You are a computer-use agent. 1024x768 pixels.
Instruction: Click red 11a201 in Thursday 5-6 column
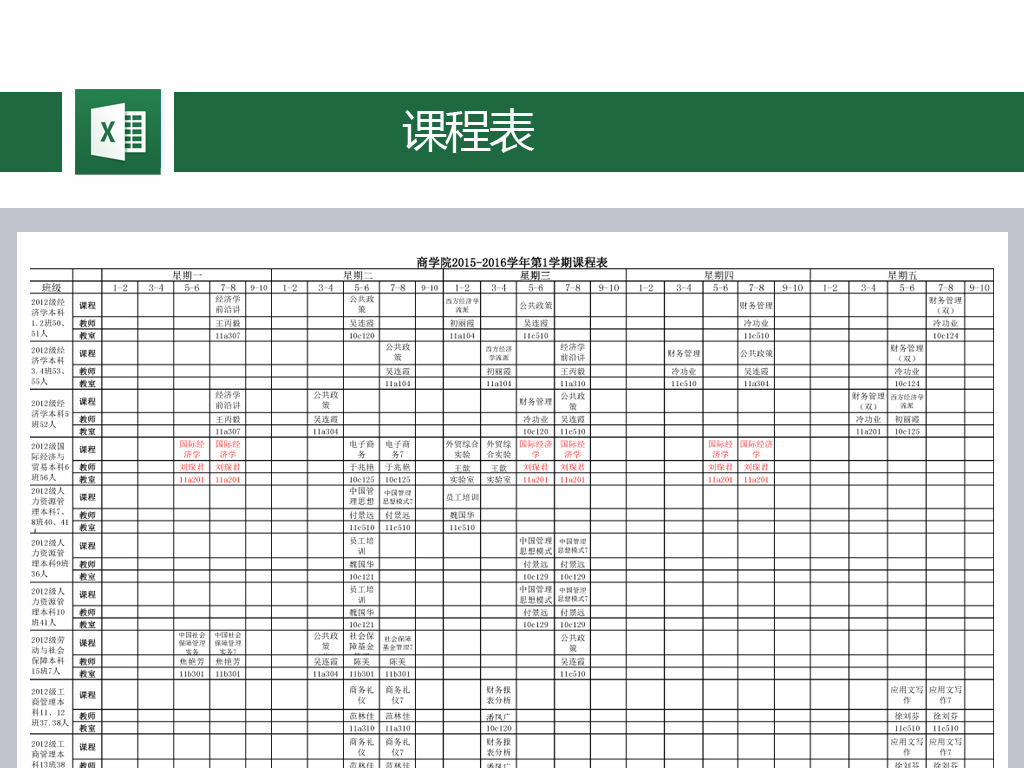point(720,479)
